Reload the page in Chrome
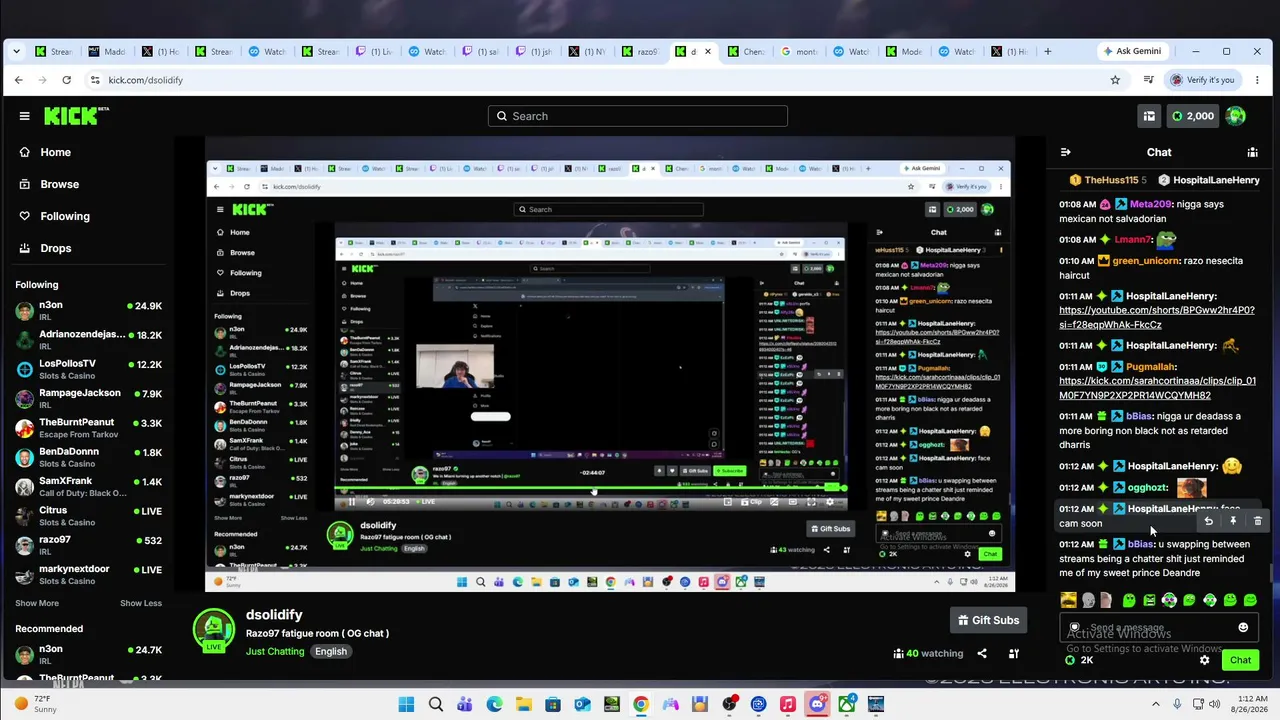The height and width of the screenshot is (720, 1280). [67, 80]
